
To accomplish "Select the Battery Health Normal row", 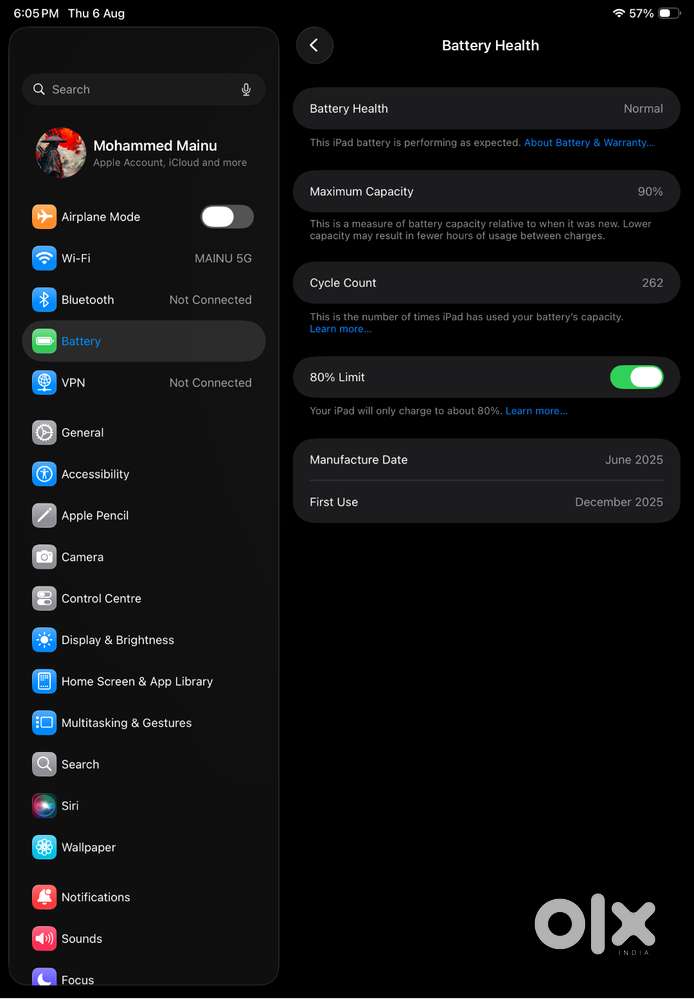I will [486, 108].
